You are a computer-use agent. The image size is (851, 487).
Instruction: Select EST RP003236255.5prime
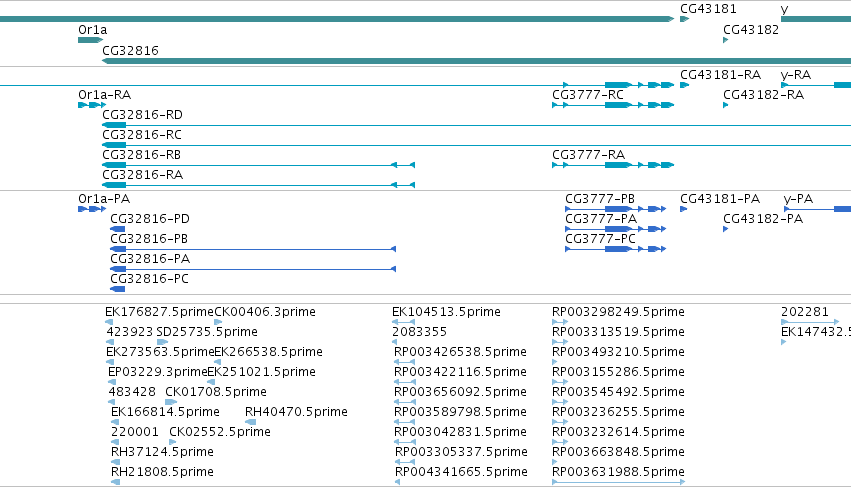pyautogui.click(x=618, y=412)
